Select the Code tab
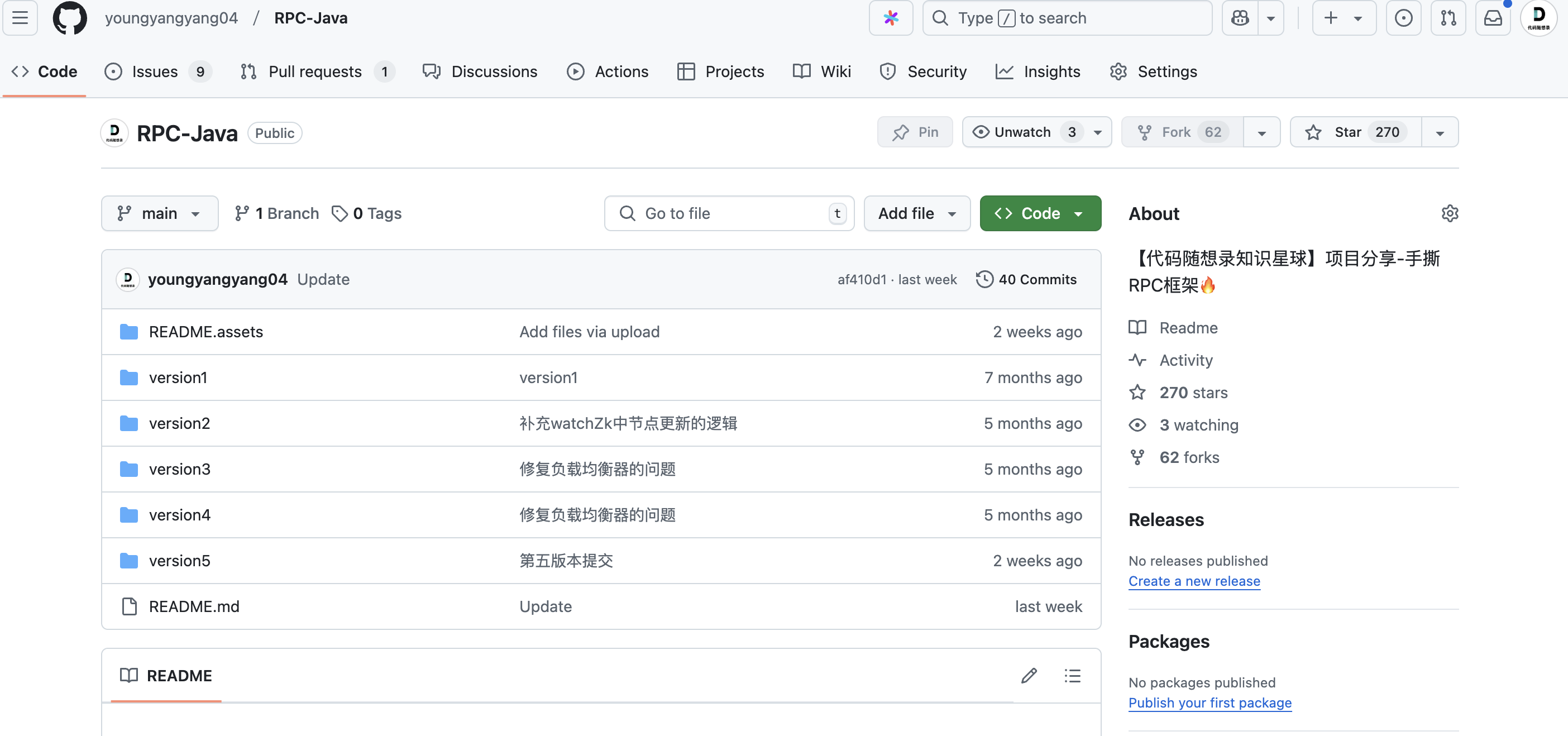1568x736 pixels. pyautogui.click(x=45, y=71)
